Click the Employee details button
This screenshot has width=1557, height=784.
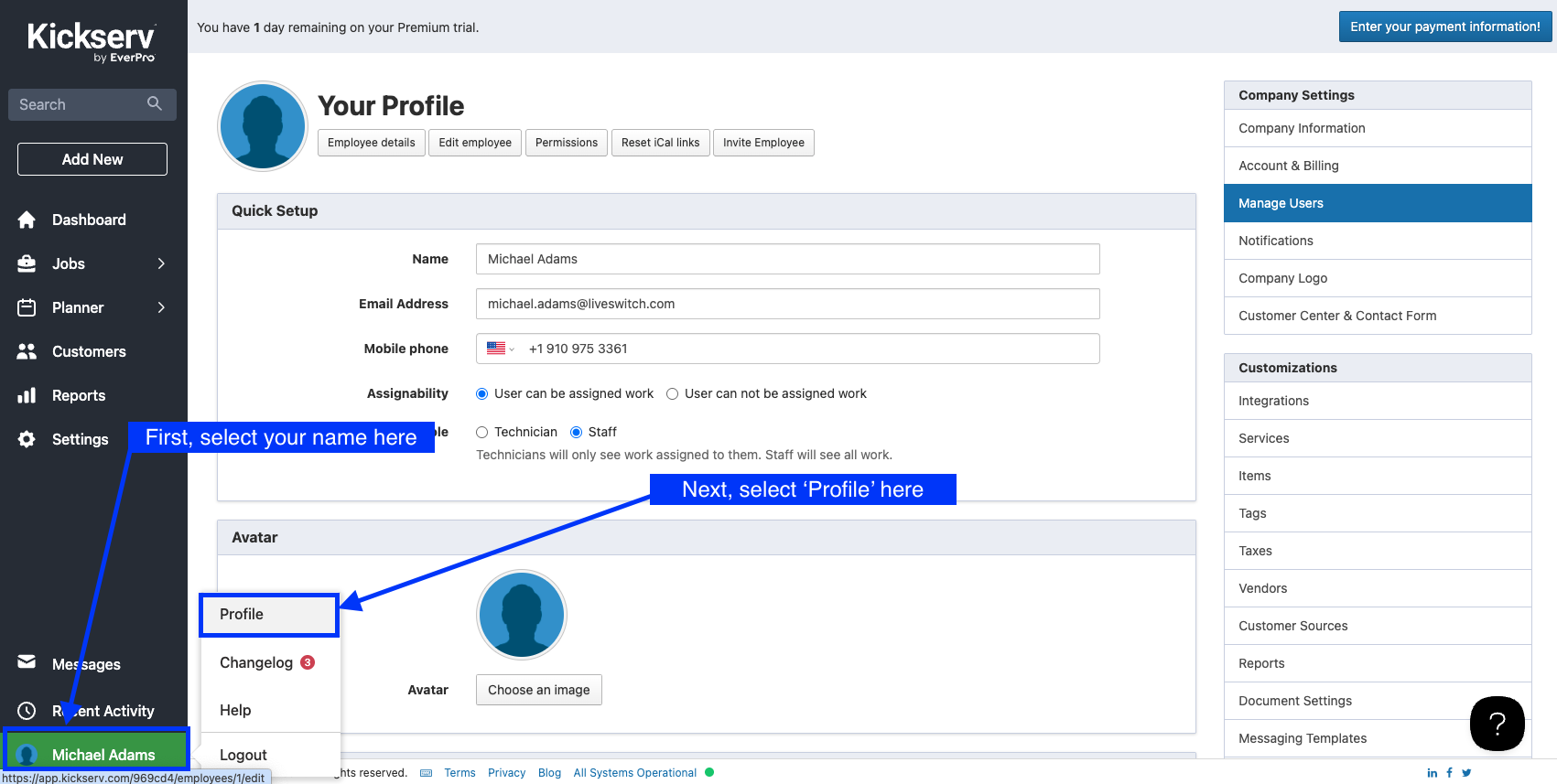pyautogui.click(x=372, y=143)
